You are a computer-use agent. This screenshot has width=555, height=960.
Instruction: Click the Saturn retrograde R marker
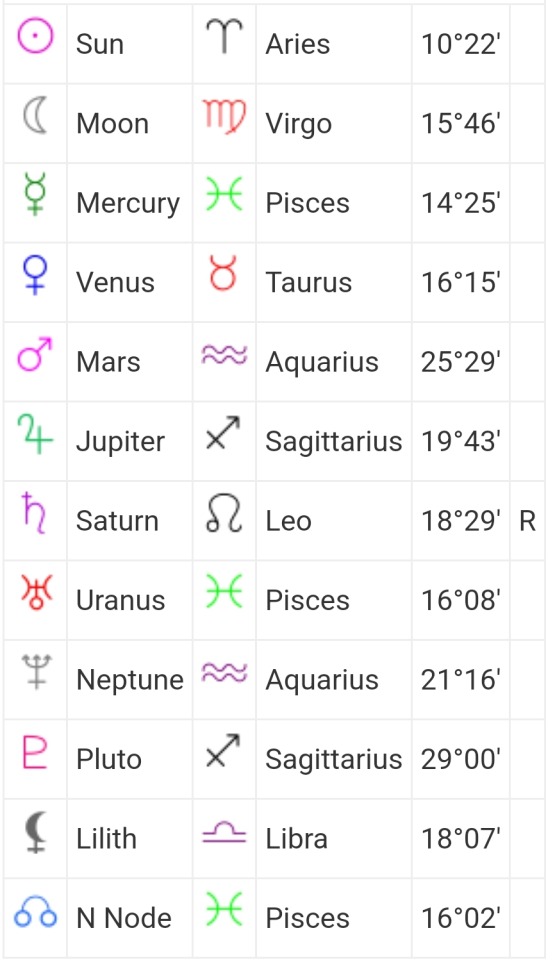tap(527, 521)
